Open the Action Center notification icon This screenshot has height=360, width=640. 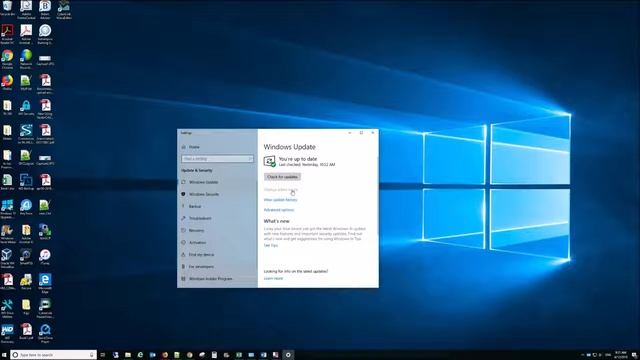(634, 355)
